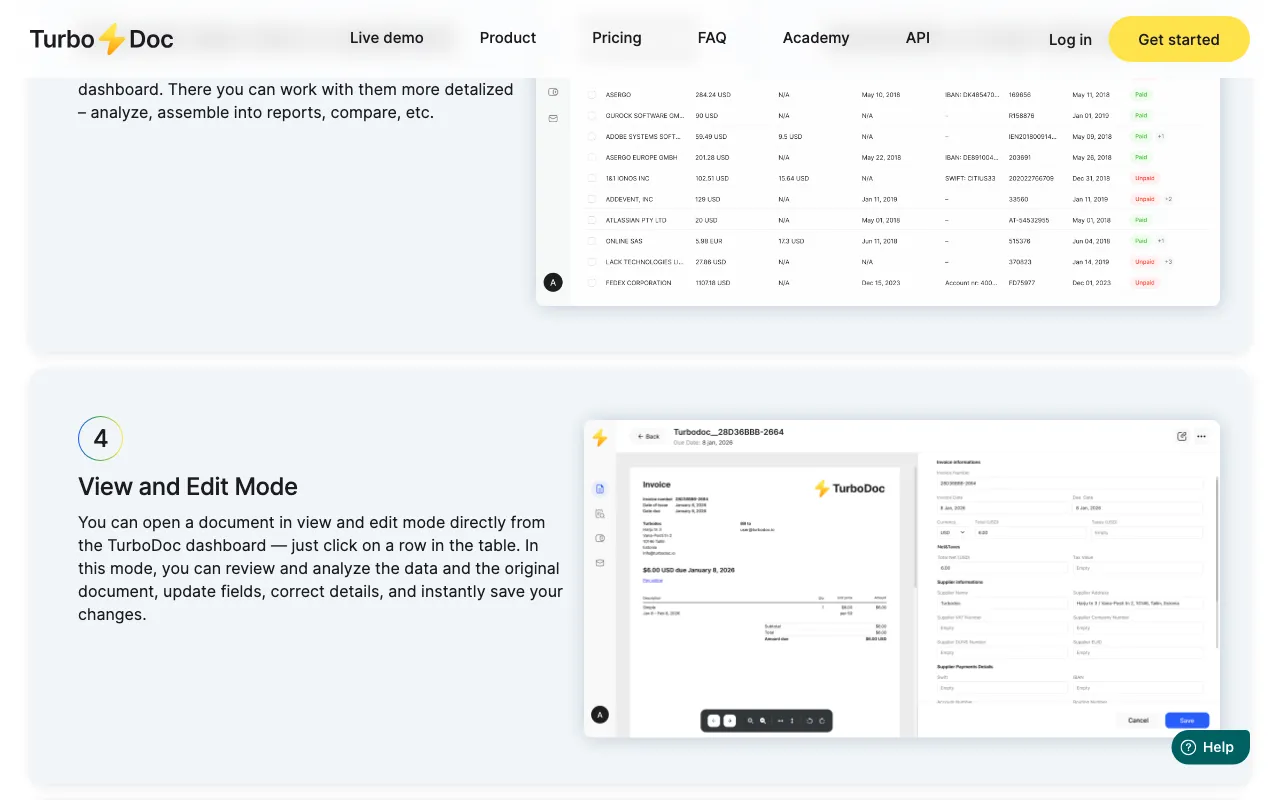This screenshot has width=1280, height=800.
Task: Click the lightning logo in invoice view sidebar
Action: [x=600, y=438]
